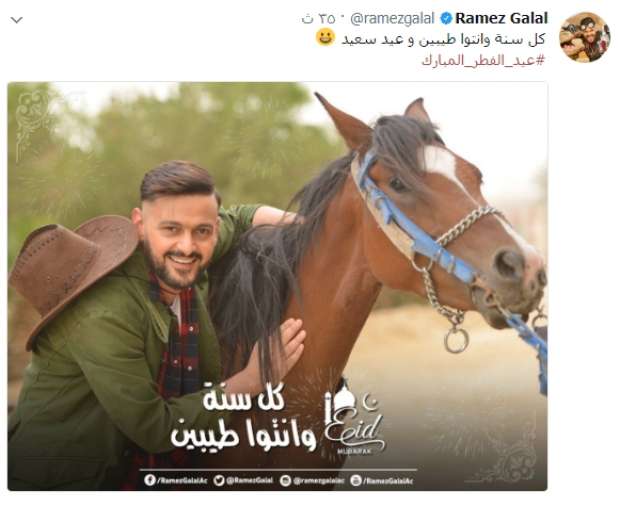Click the blue verified badge

tap(446, 19)
